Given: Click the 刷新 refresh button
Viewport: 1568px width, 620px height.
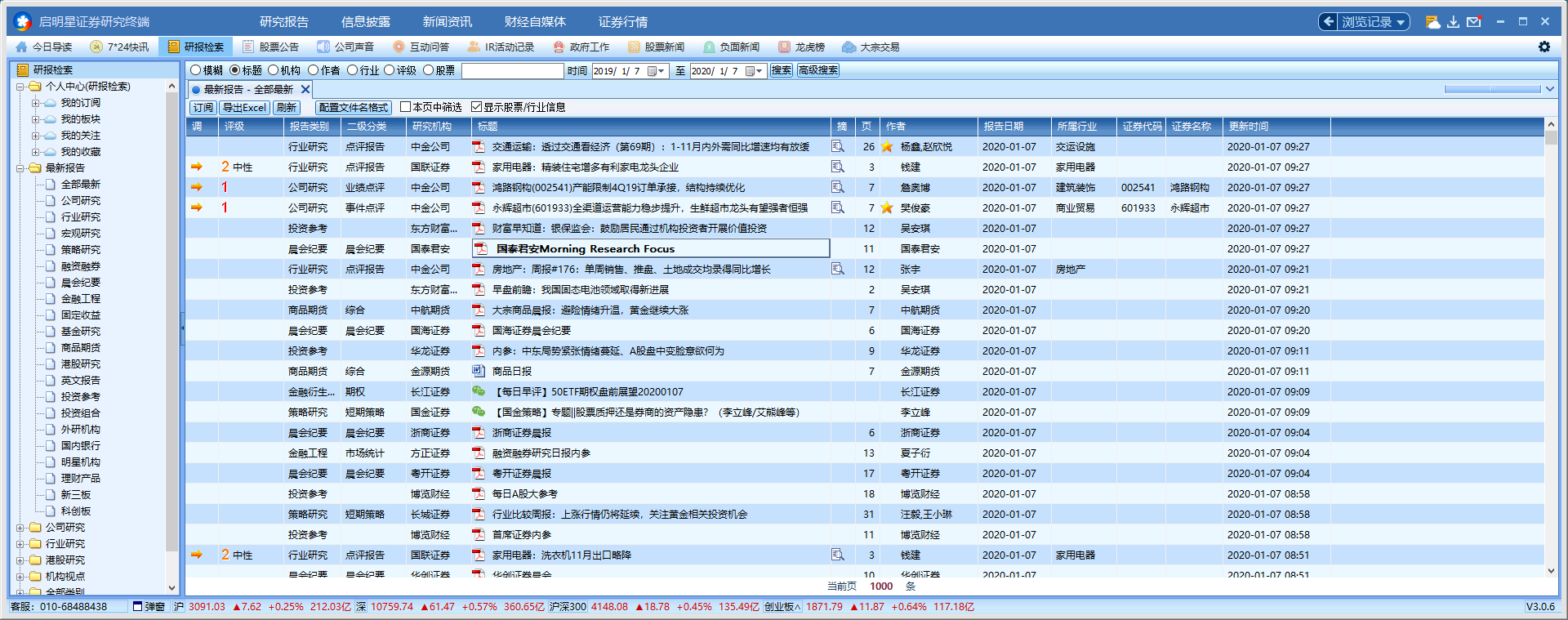Looking at the screenshot, I should click(287, 108).
